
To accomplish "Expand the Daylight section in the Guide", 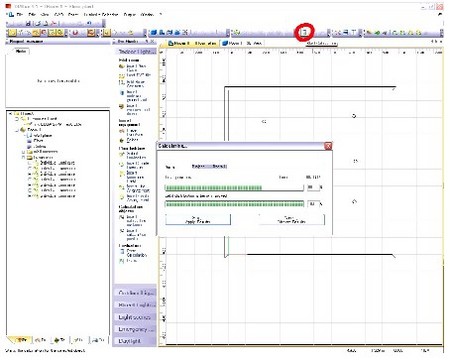I will click(136, 341).
